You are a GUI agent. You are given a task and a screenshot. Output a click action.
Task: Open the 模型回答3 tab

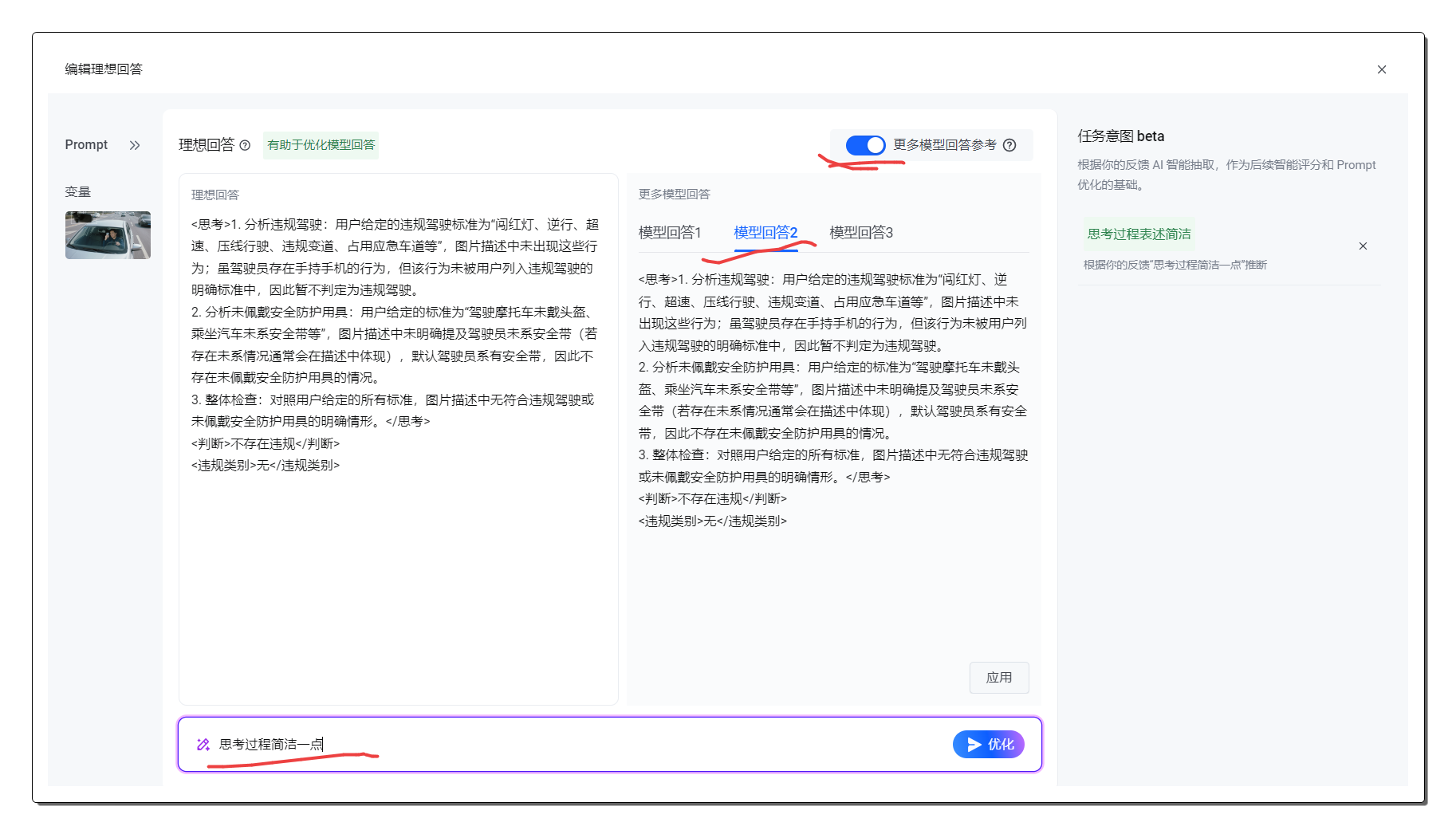[861, 232]
